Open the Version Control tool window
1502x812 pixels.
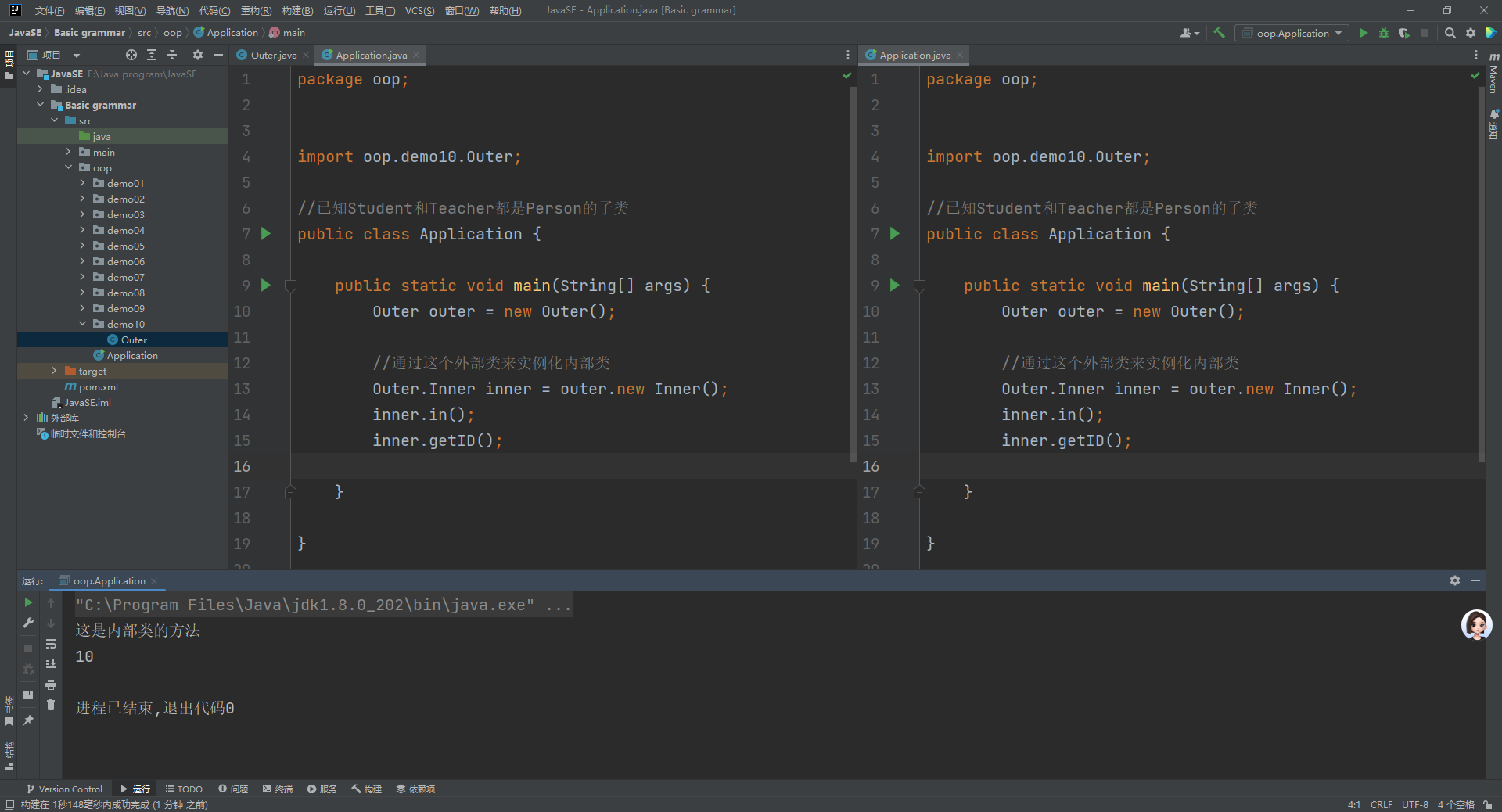pos(64,789)
